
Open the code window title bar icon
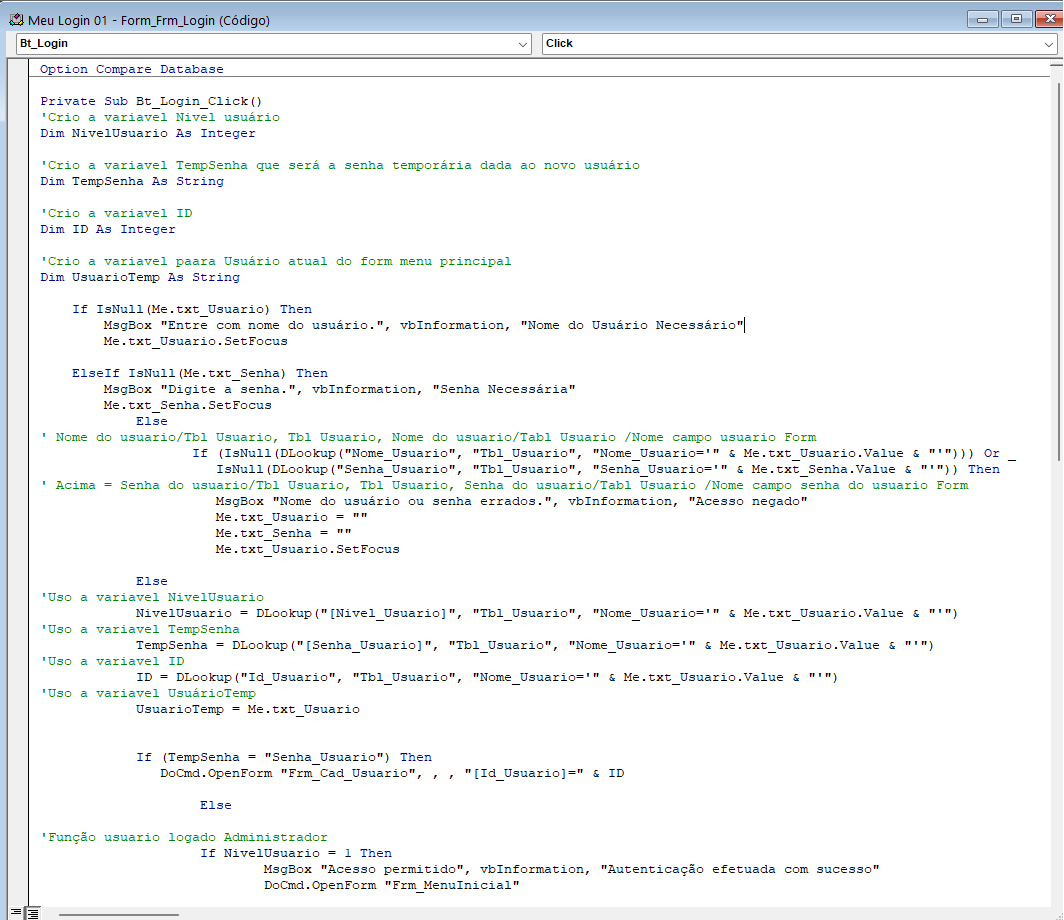(x=16, y=20)
